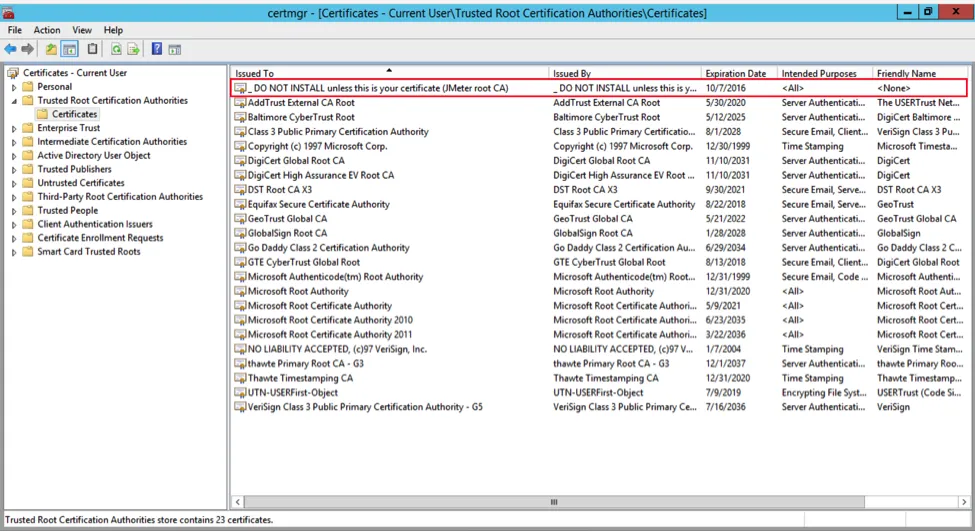The width and height of the screenshot is (975, 532).
Task: Sort by the Issued To column header
Action: [389, 73]
